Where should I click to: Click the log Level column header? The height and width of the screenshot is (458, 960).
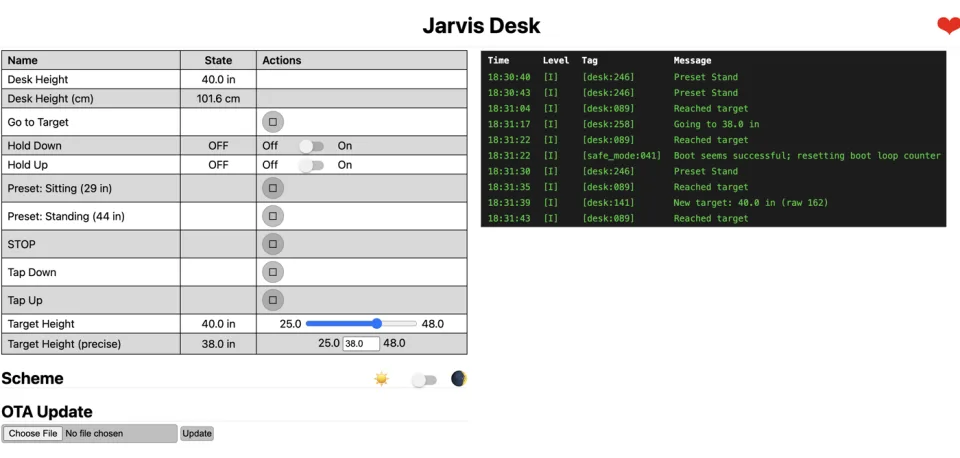tap(556, 61)
